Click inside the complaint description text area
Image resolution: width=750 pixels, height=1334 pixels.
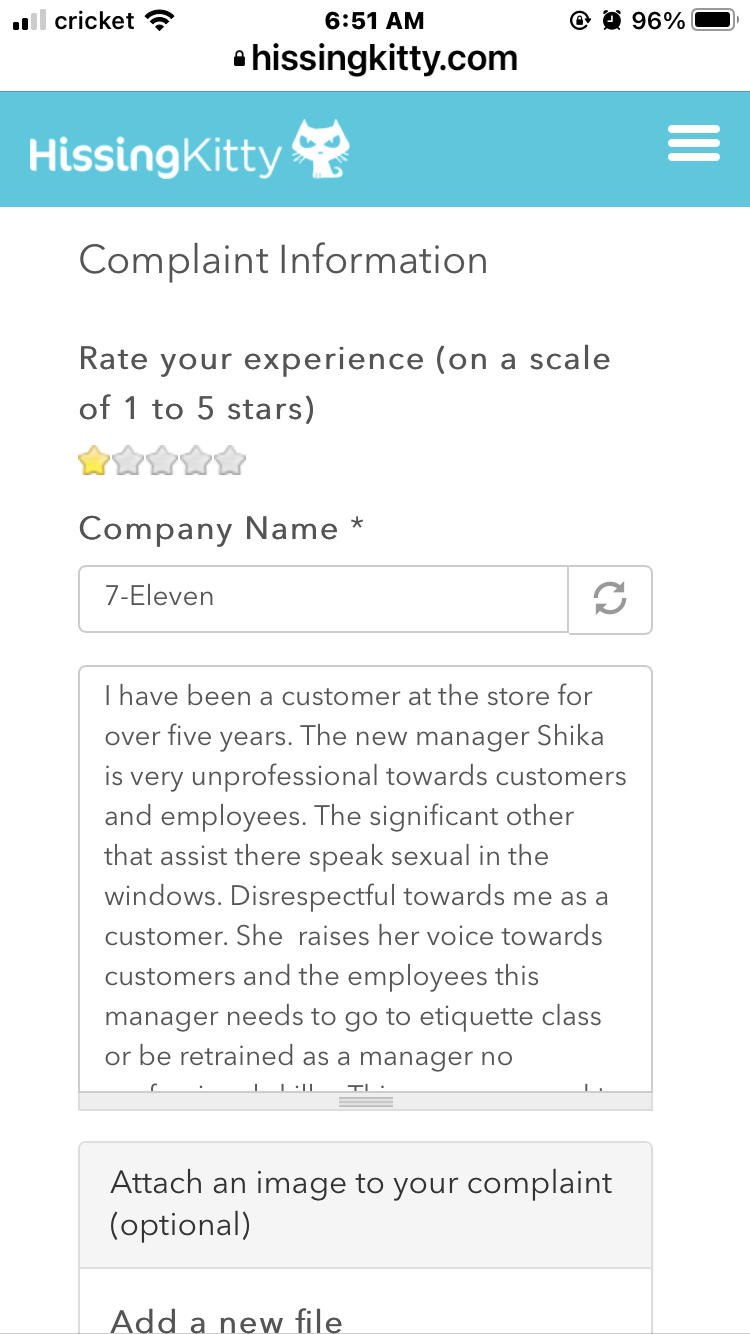[x=365, y=880]
